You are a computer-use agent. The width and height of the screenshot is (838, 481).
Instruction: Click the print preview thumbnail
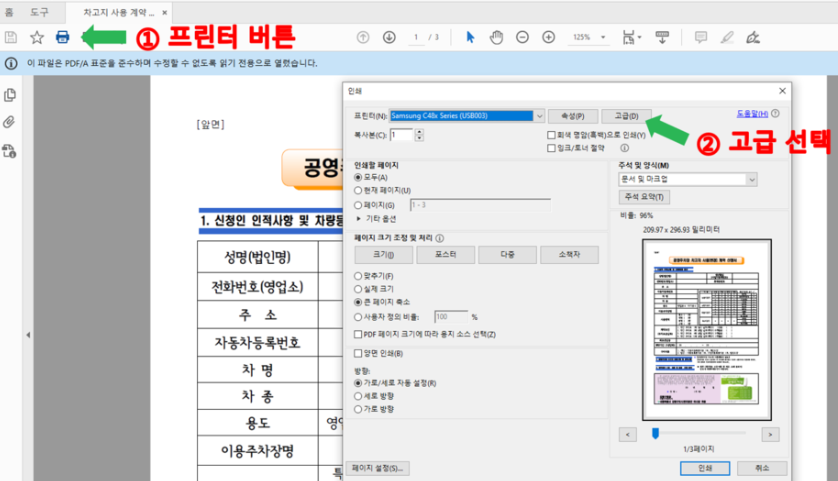707,330
